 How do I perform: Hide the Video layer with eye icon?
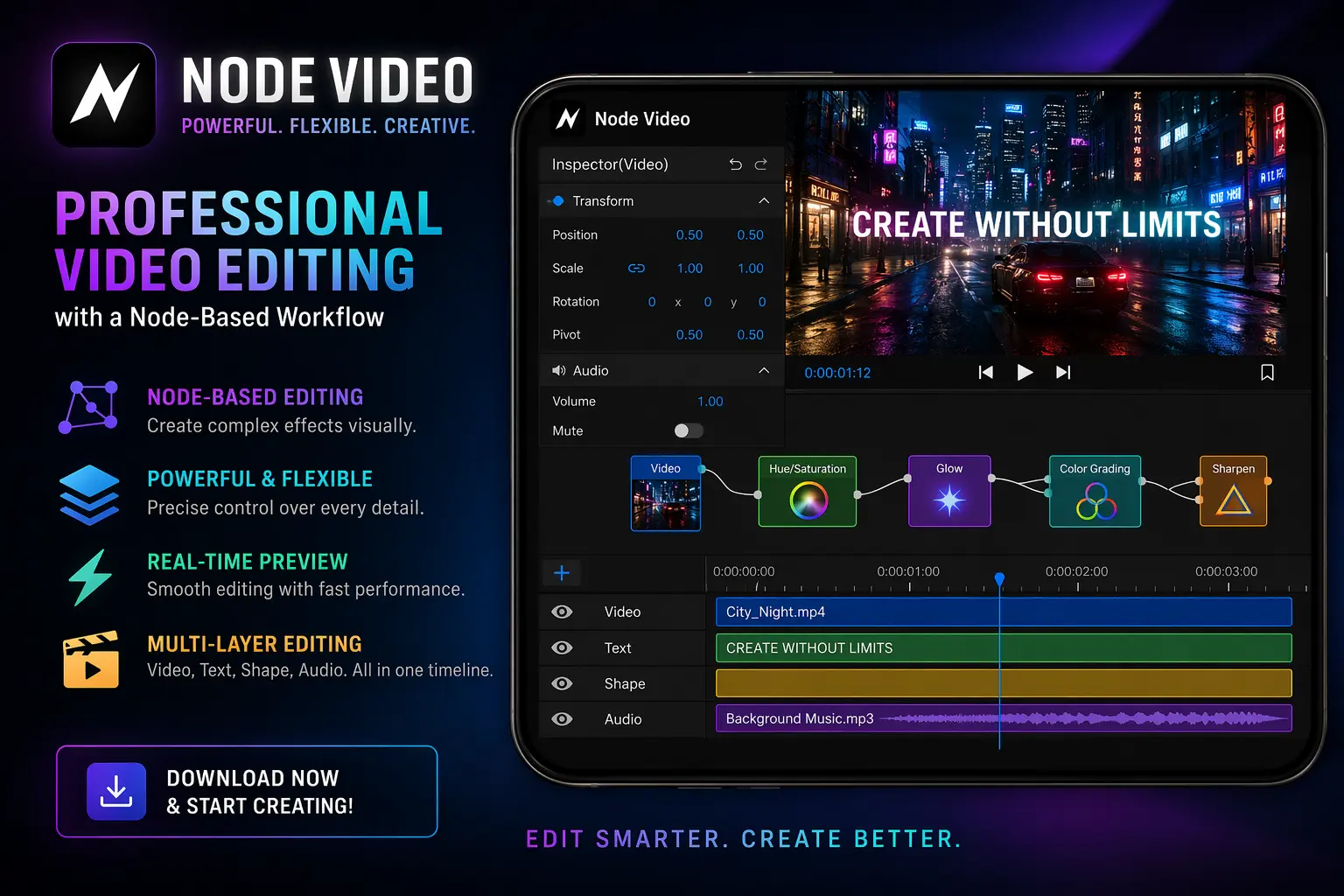(562, 612)
